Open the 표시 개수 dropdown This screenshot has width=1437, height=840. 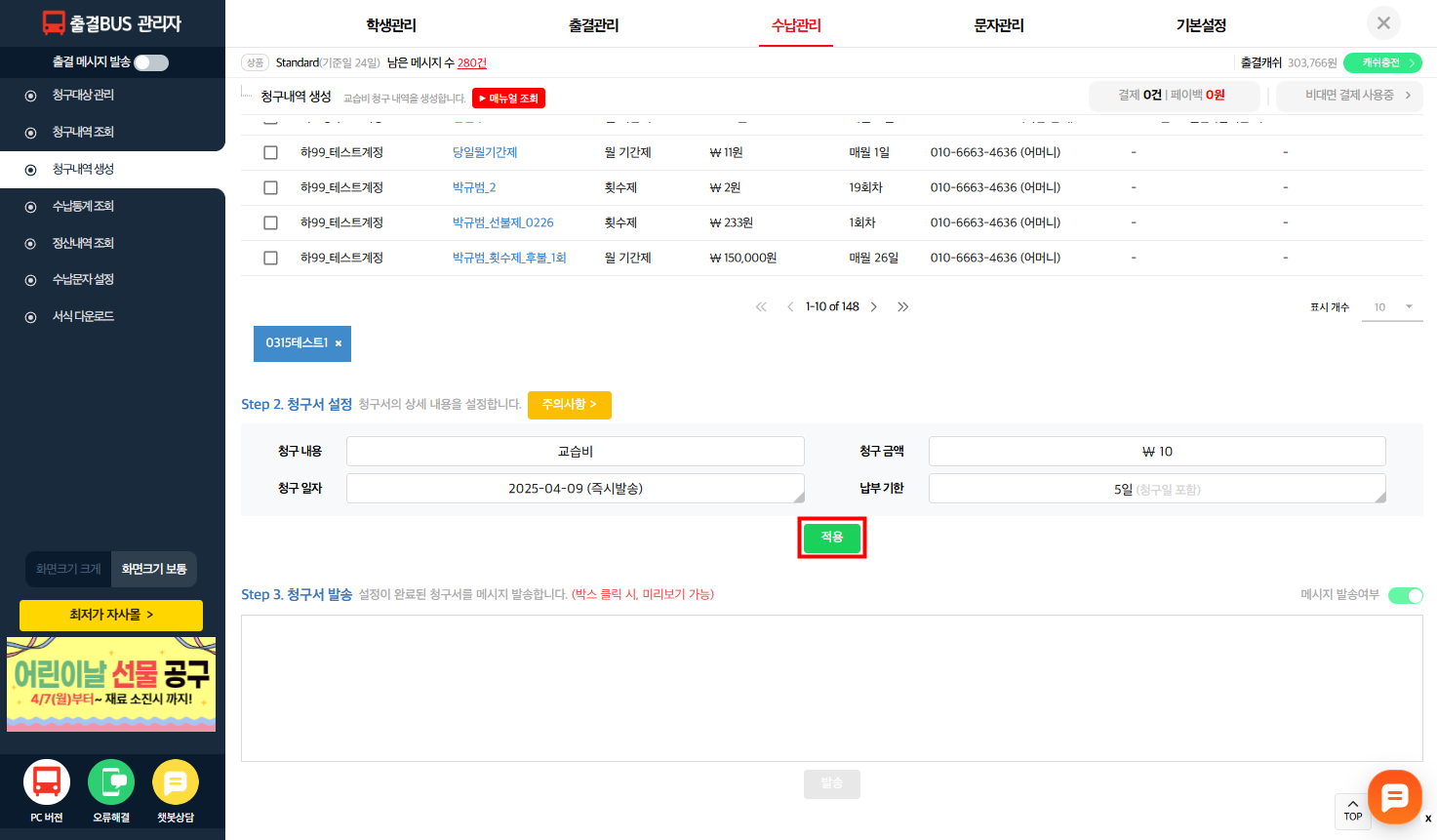click(1392, 307)
